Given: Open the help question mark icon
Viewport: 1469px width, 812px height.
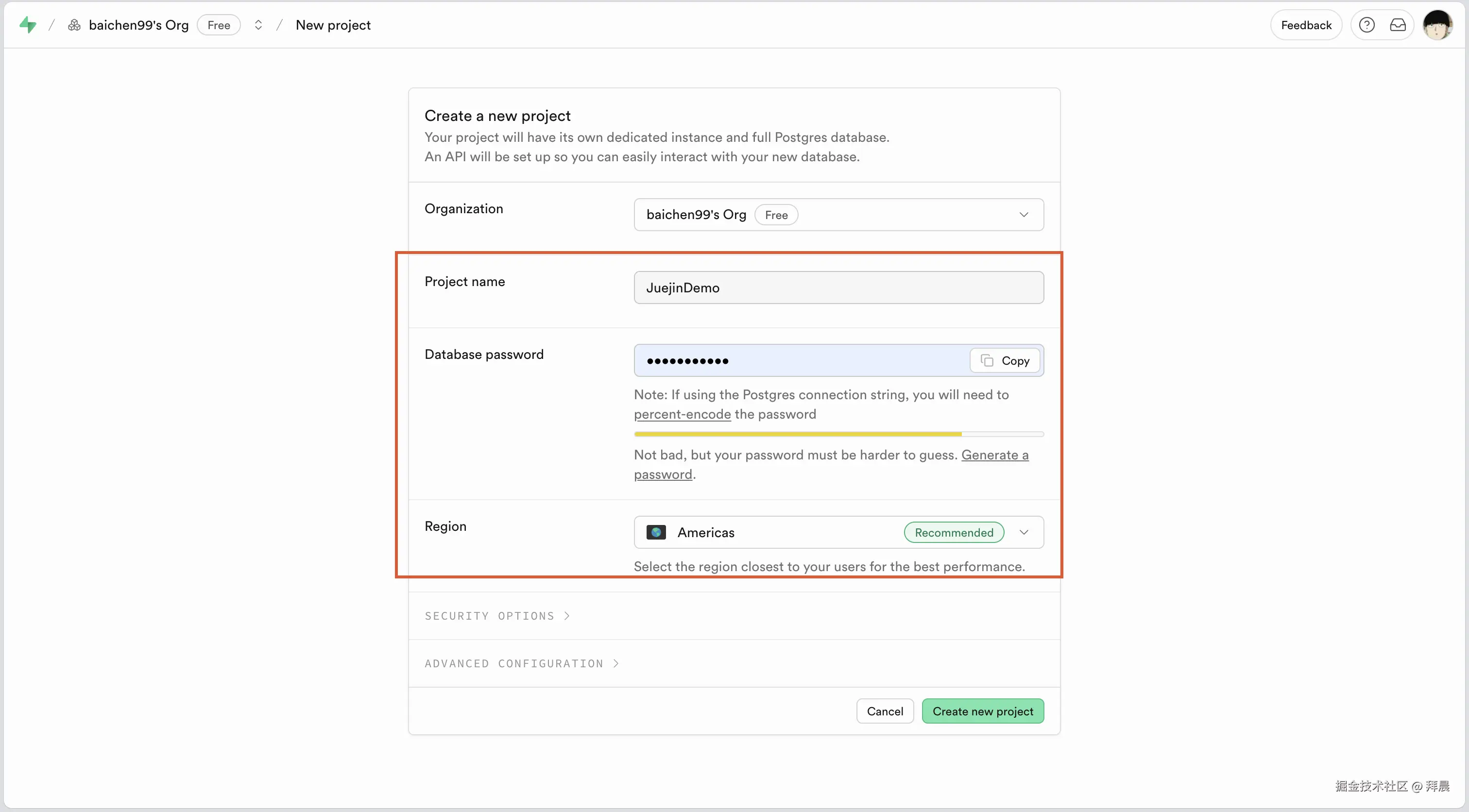Looking at the screenshot, I should [1367, 24].
